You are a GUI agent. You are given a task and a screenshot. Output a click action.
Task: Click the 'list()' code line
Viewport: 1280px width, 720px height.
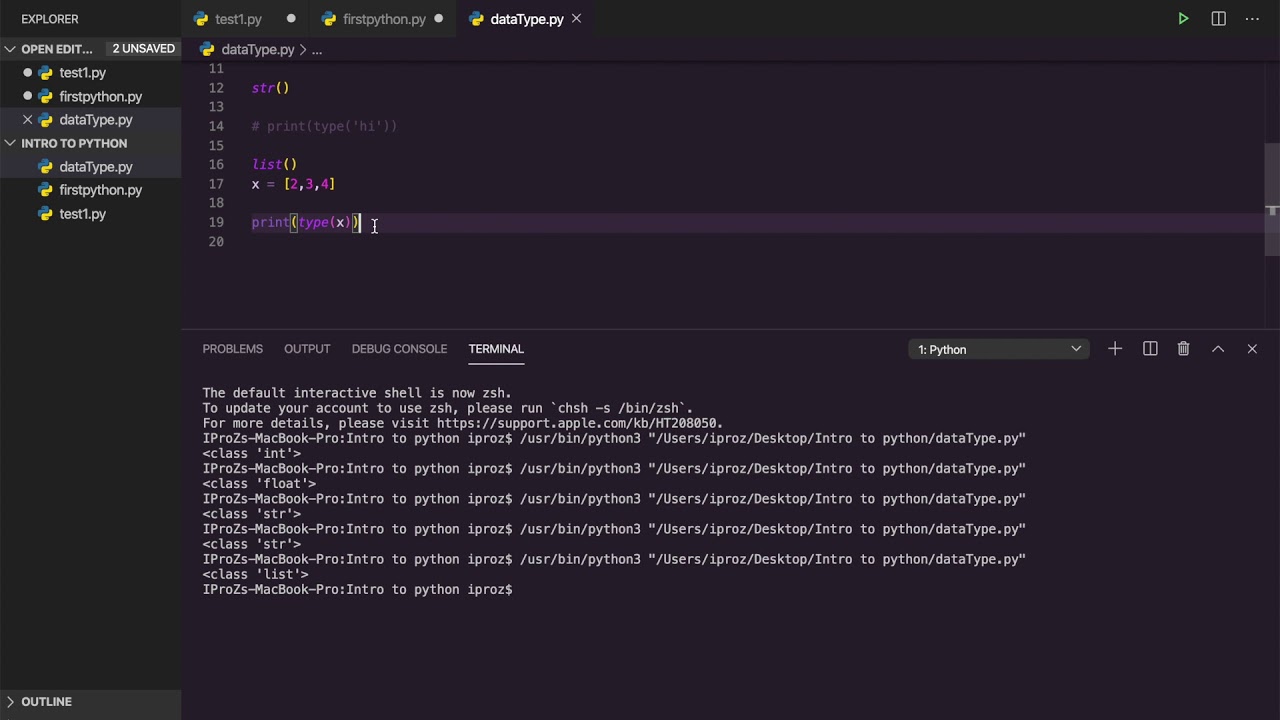click(x=274, y=165)
